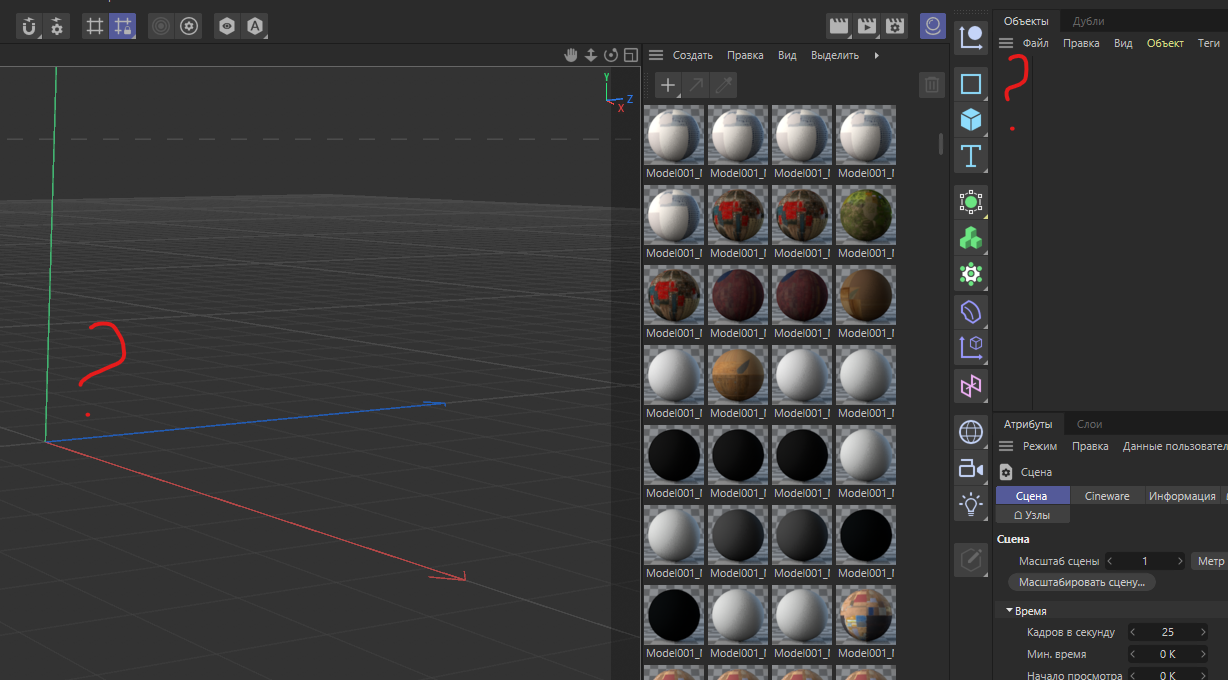Viewport: 1228px width, 680px height.
Task: Open the green effector gear icon
Action: pyautogui.click(x=971, y=274)
